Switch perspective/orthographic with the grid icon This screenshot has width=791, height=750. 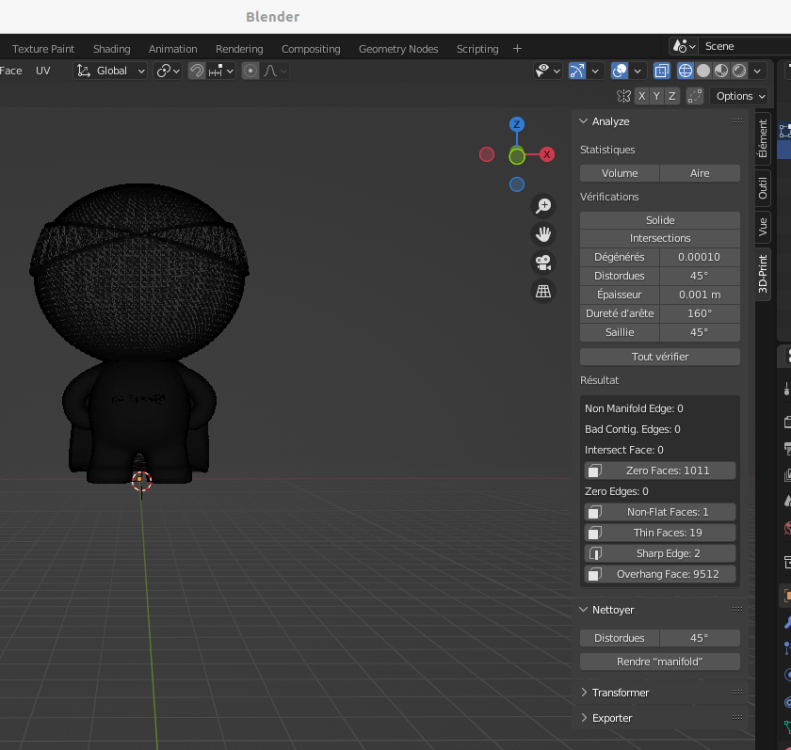(x=543, y=292)
